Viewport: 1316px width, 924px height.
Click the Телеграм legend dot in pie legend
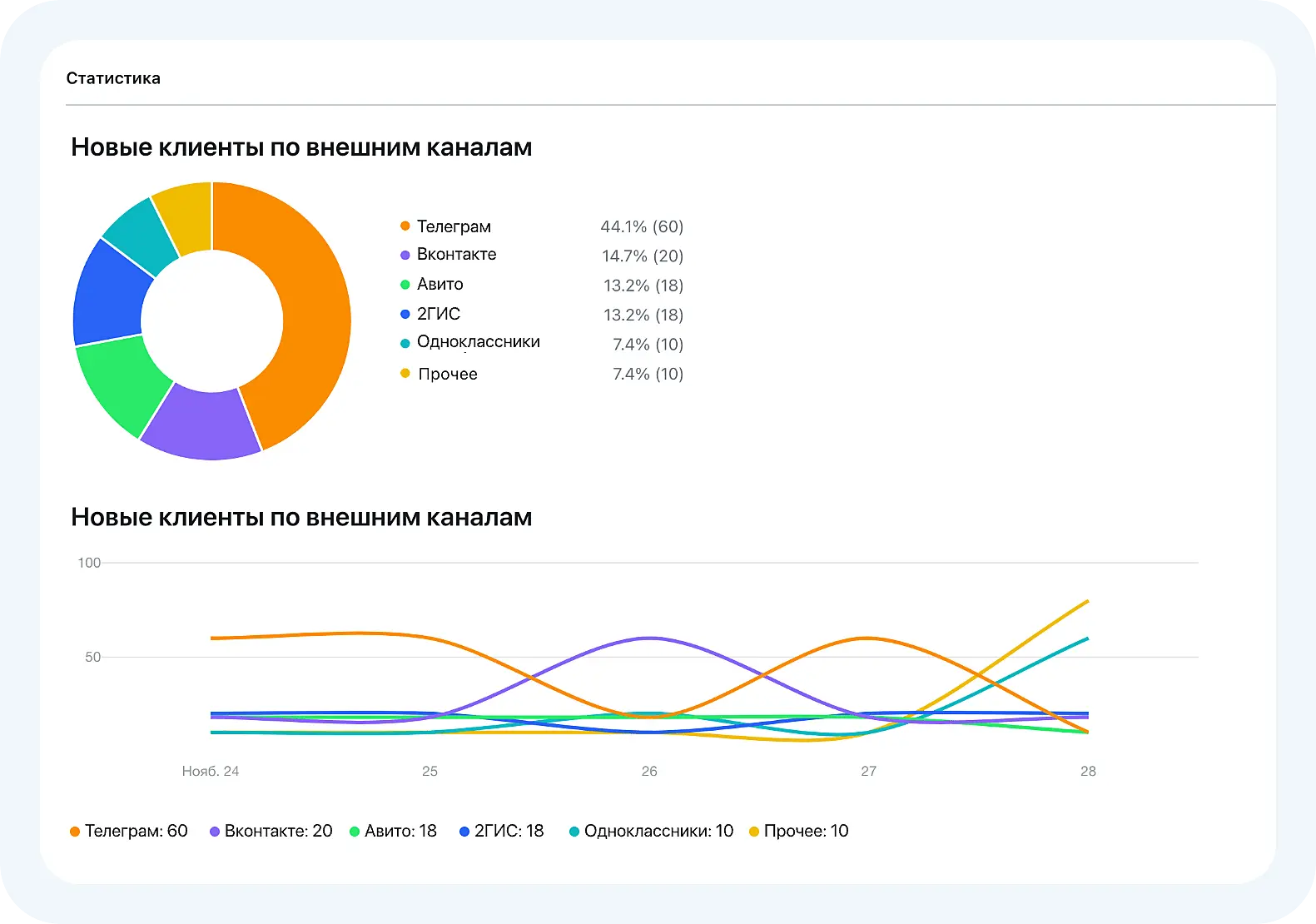click(405, 226)
